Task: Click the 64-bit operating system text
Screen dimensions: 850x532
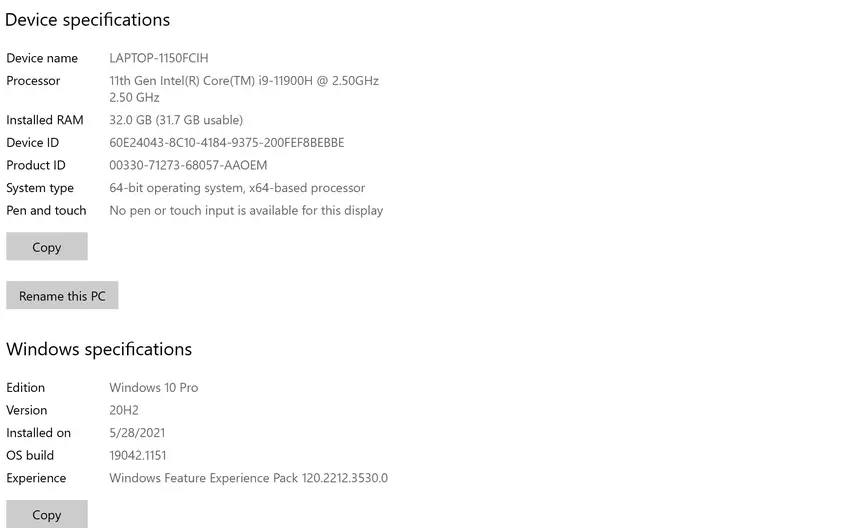Action: [237, 188]
